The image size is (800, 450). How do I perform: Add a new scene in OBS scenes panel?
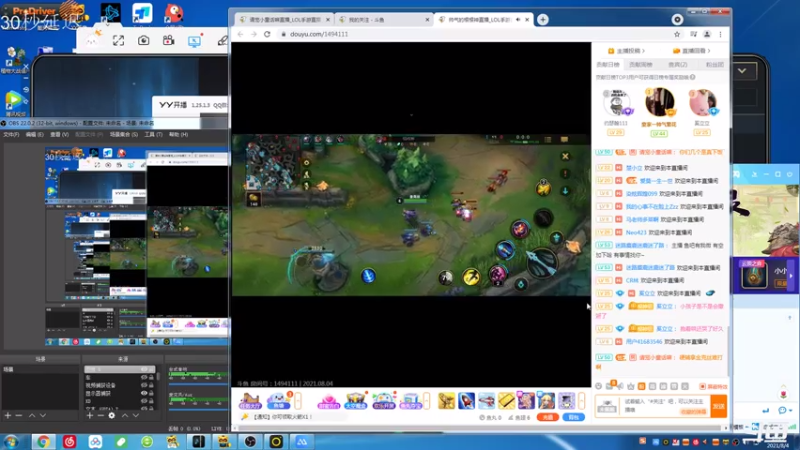pos(8,415)
